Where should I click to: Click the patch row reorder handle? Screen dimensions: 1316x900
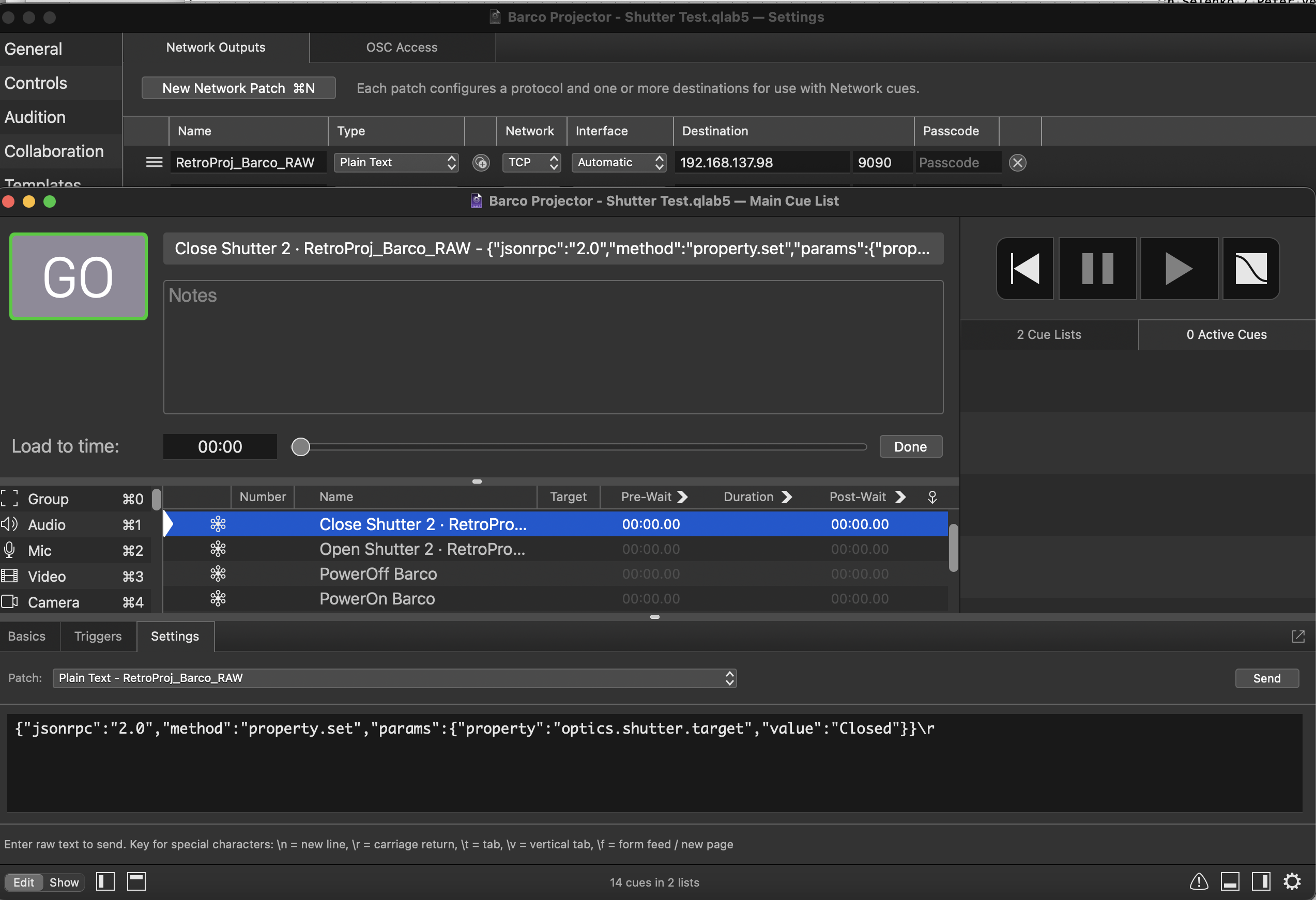point(154,162)
